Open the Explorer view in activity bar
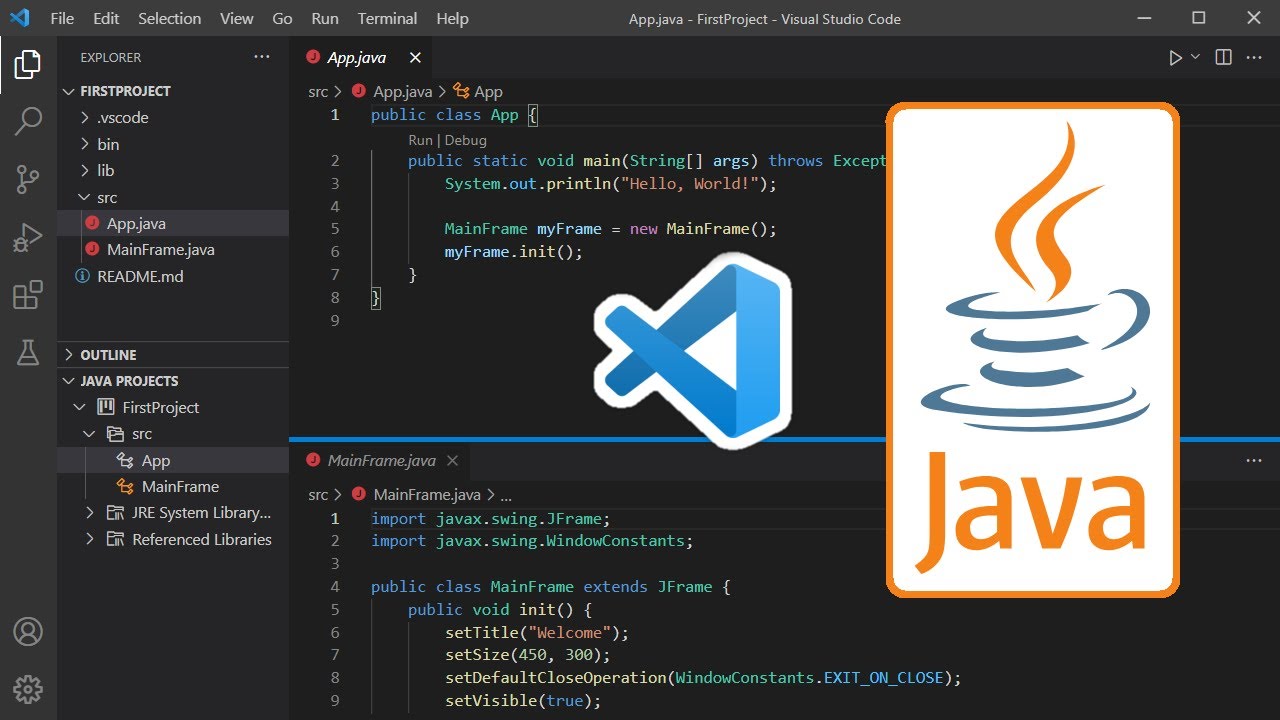 (x=28, y=65)
